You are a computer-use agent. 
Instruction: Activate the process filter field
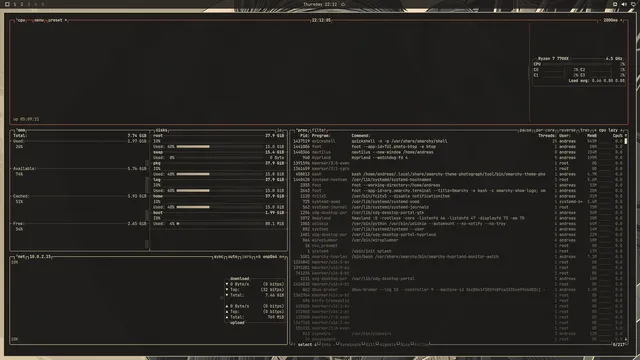coord(319,130)
